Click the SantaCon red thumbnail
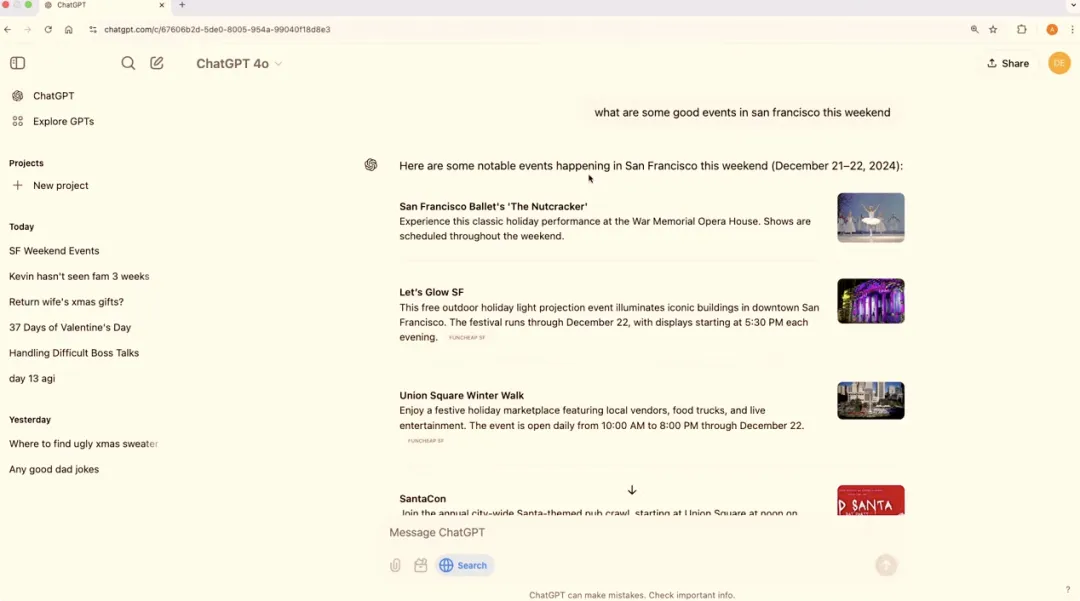The height and width of the screenshot is (601, 1080). [871, 500]
